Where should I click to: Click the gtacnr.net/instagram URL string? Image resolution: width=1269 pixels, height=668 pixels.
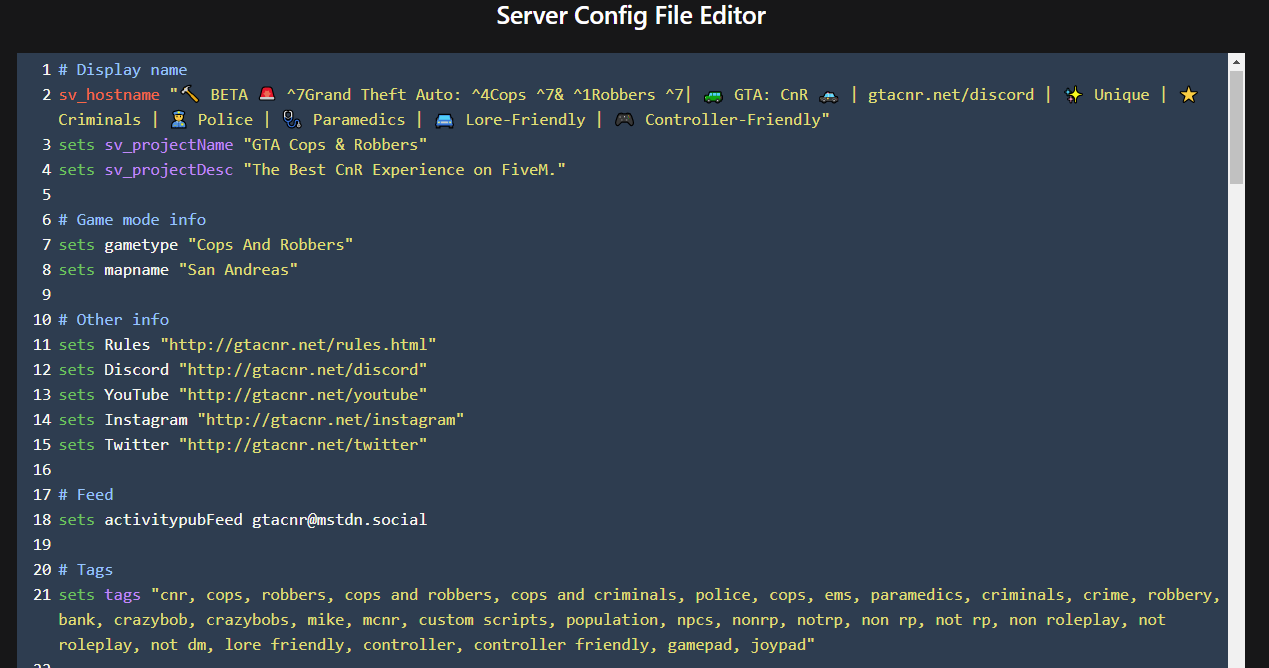click(x=331, y=420)
